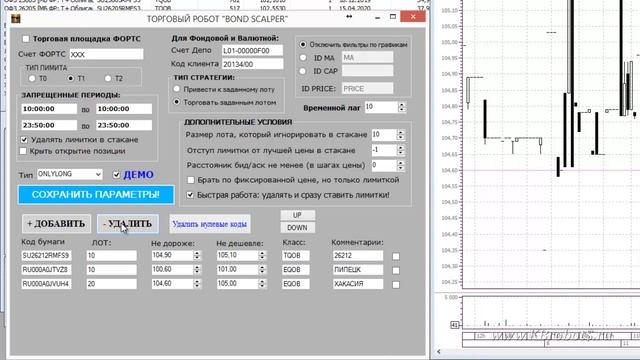The height and width of the screenshot is (360, 640).
Task: Select T0 limit type radio
Action: pyautogui.click(x=32, y=78)
